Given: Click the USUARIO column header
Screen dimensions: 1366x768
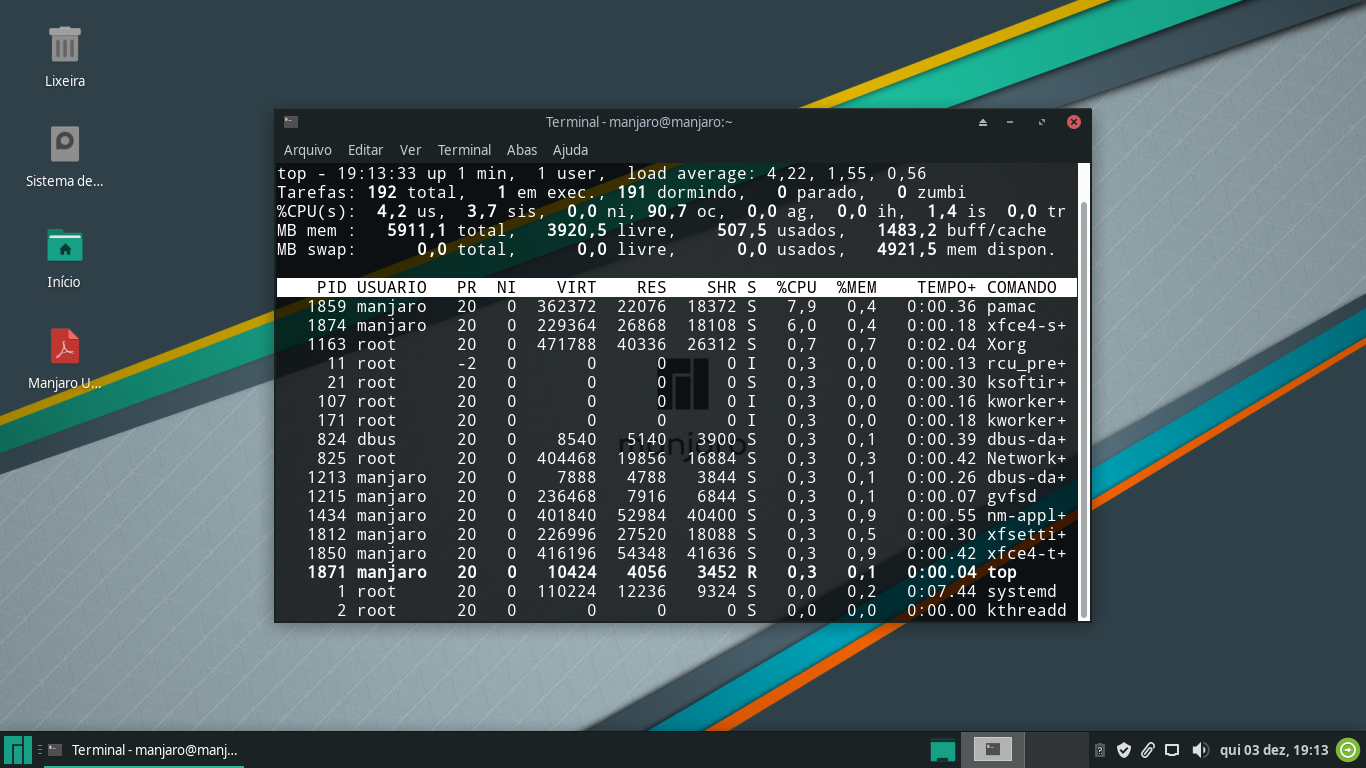Looking at the screenshot, I should pos(392,288).
